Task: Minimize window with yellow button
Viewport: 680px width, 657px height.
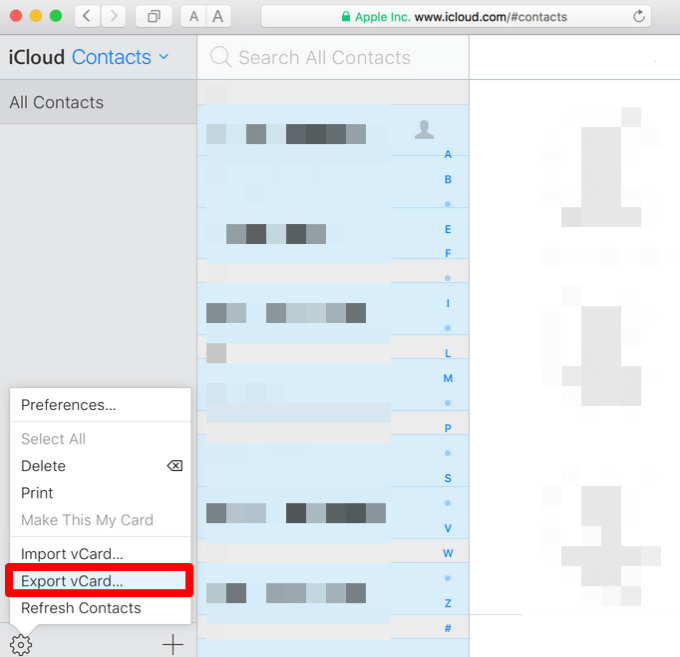Action: 36,16
